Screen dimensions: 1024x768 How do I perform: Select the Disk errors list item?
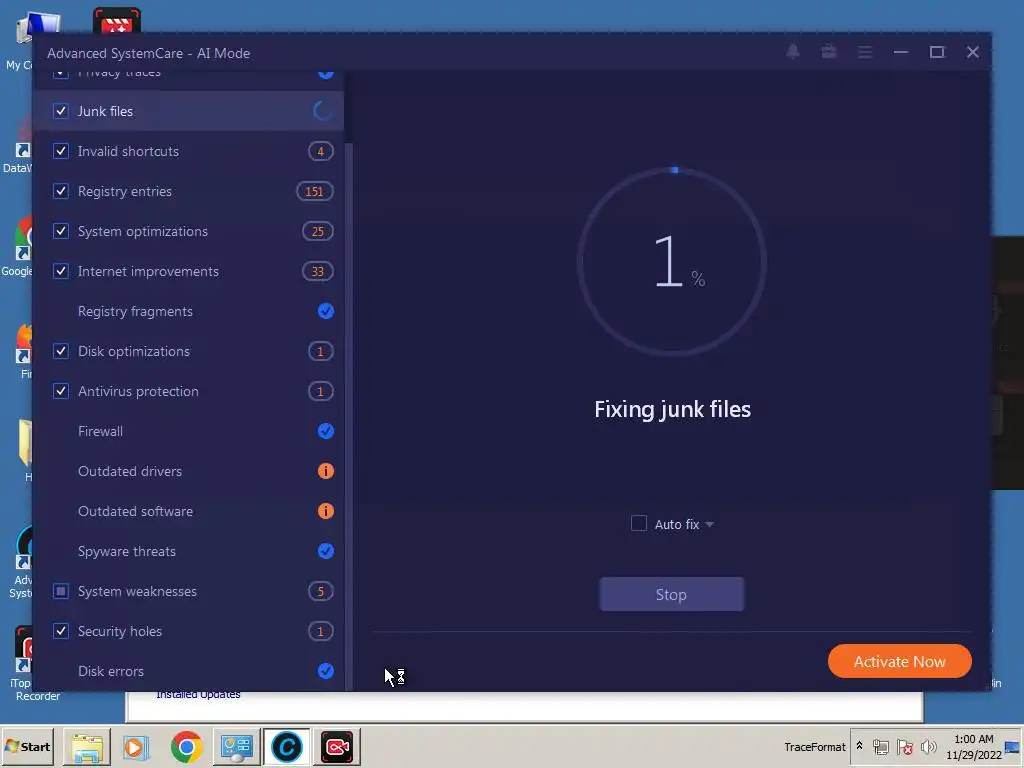point(110,671)
